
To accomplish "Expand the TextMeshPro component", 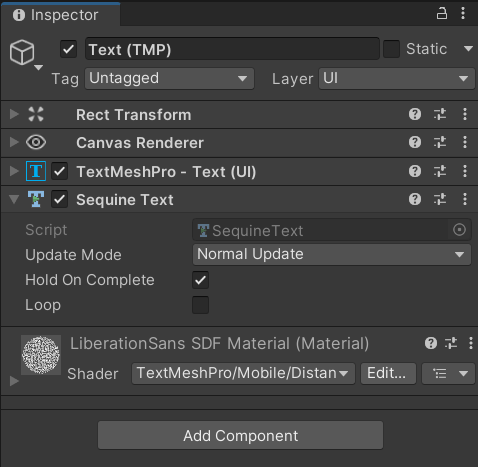I will 14,171.
